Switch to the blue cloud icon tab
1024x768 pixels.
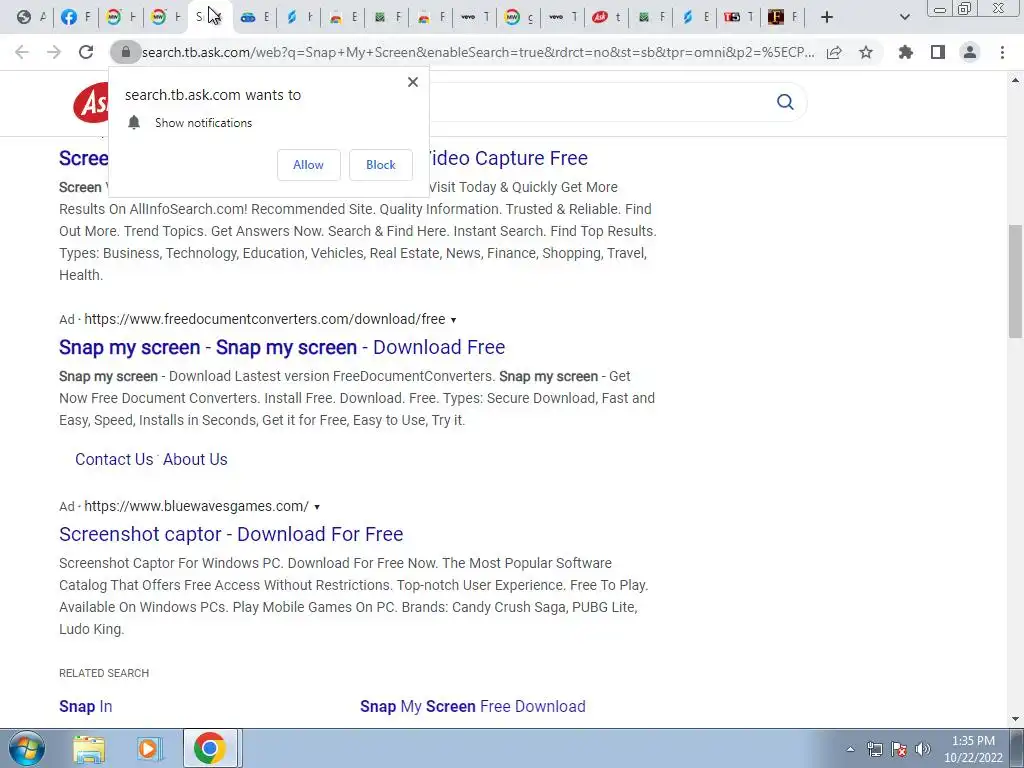click(254, 17)
